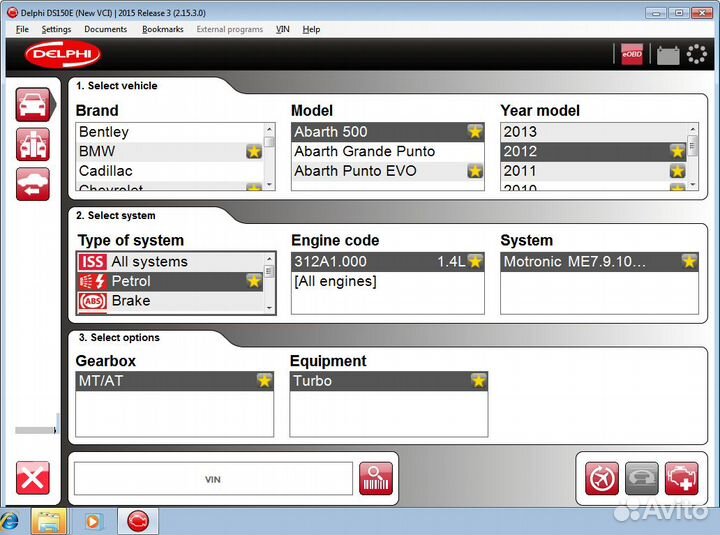Image resolution: width=720 pixels, height=535 pixels.
Task: Click the red X button at bottom left
Action: (x=33, y=478)
